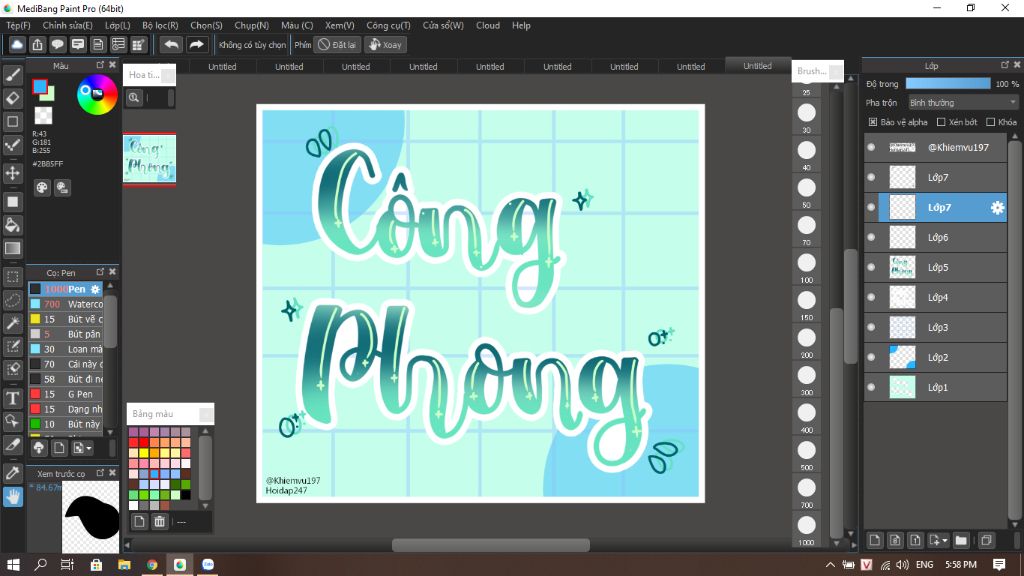Open the Pha trộn blend mode dropdown
The height and width of the screenshot is (576, 1024).
click(x=963, y=103)
